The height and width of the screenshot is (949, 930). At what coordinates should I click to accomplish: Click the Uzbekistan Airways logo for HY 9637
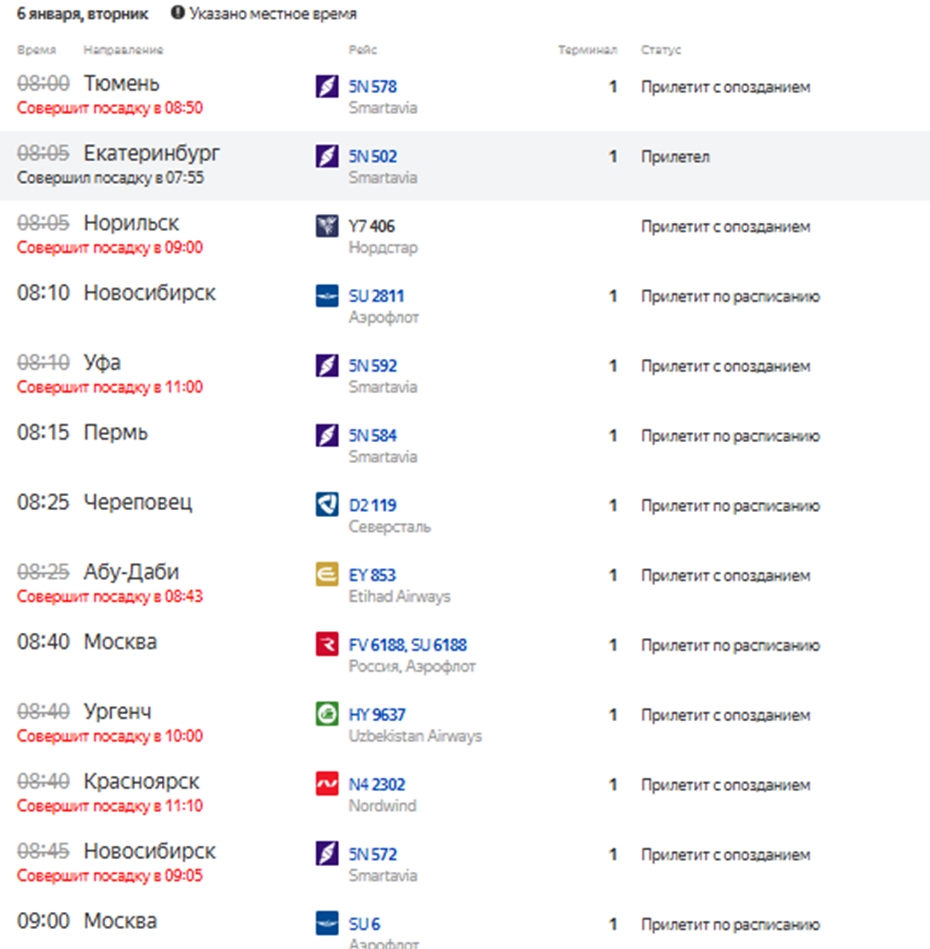coord(327,715)
